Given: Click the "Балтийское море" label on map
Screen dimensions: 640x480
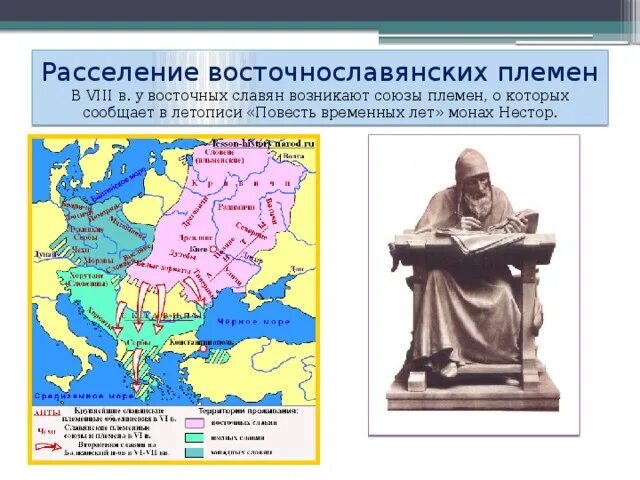Looking at the screenshot, I should click(116, 184).
